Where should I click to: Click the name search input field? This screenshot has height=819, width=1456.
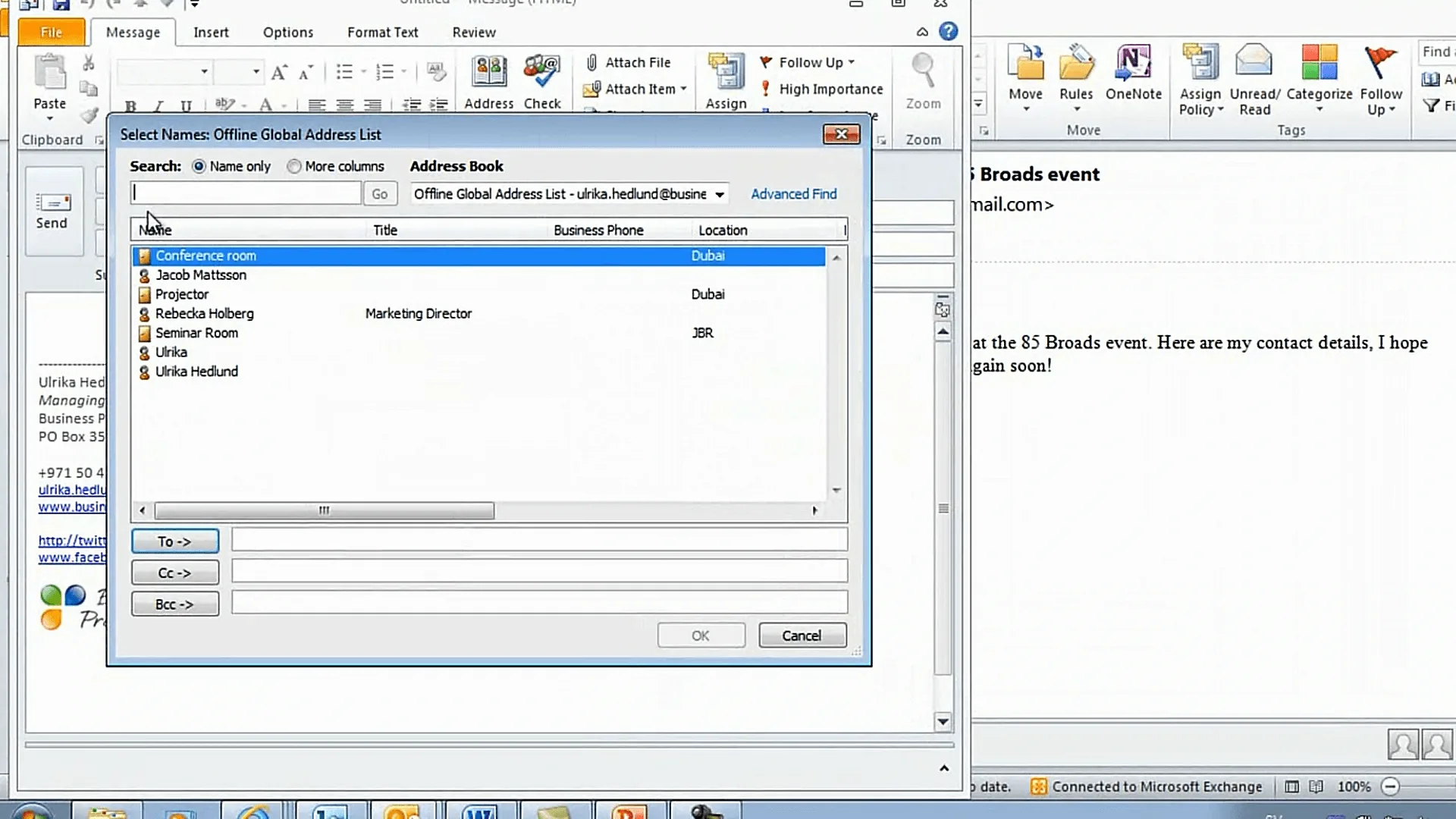click(x=246, y=193)
